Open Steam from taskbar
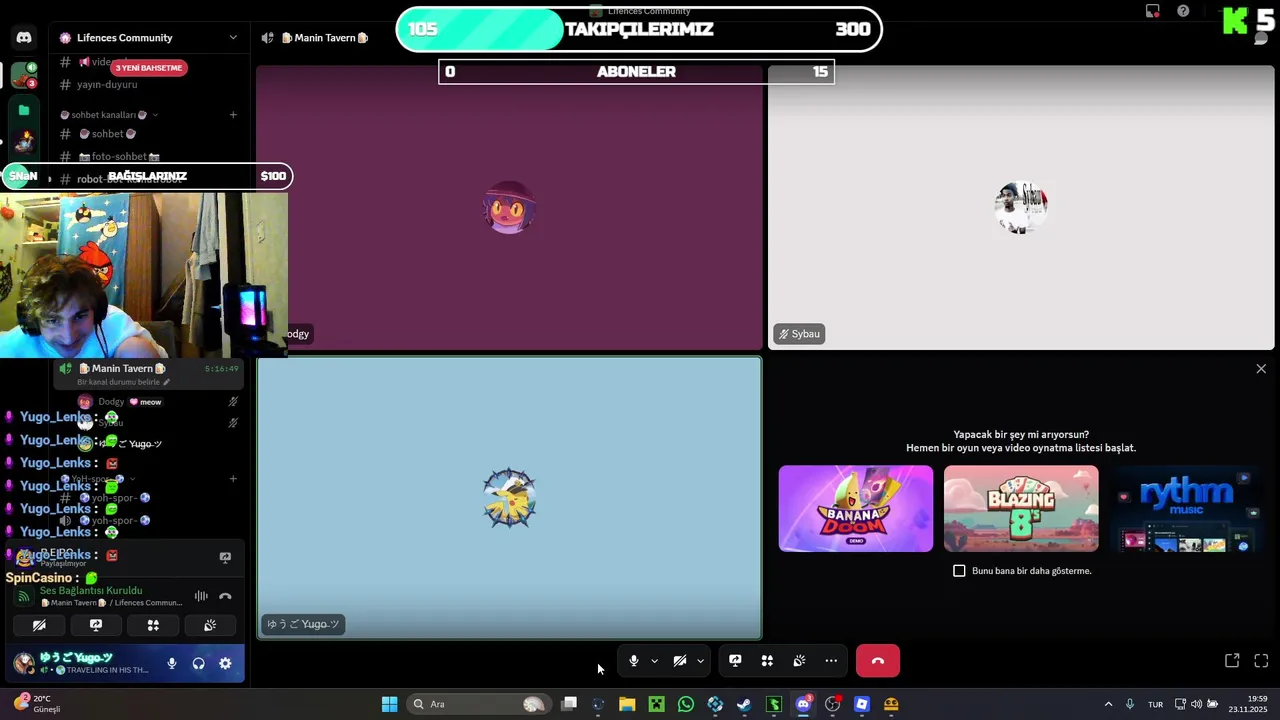Screen dimensions: 1280x720 (744, 704)
